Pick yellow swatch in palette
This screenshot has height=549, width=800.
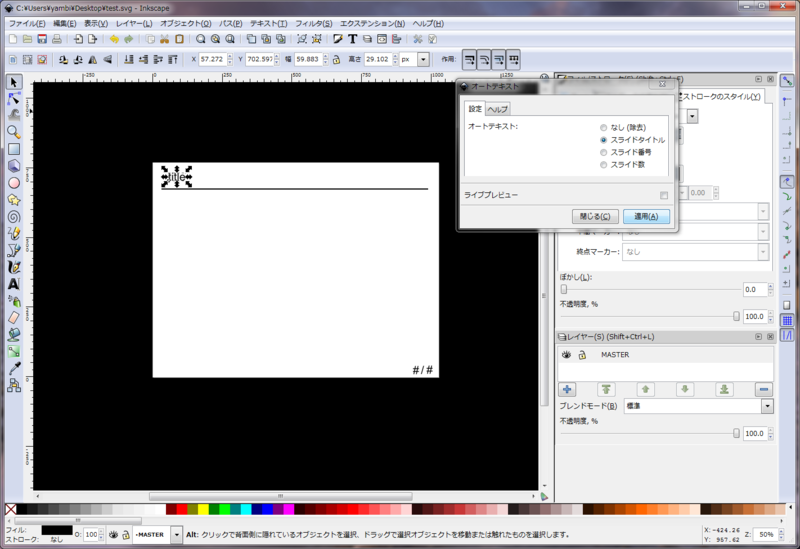click(203, 509)
